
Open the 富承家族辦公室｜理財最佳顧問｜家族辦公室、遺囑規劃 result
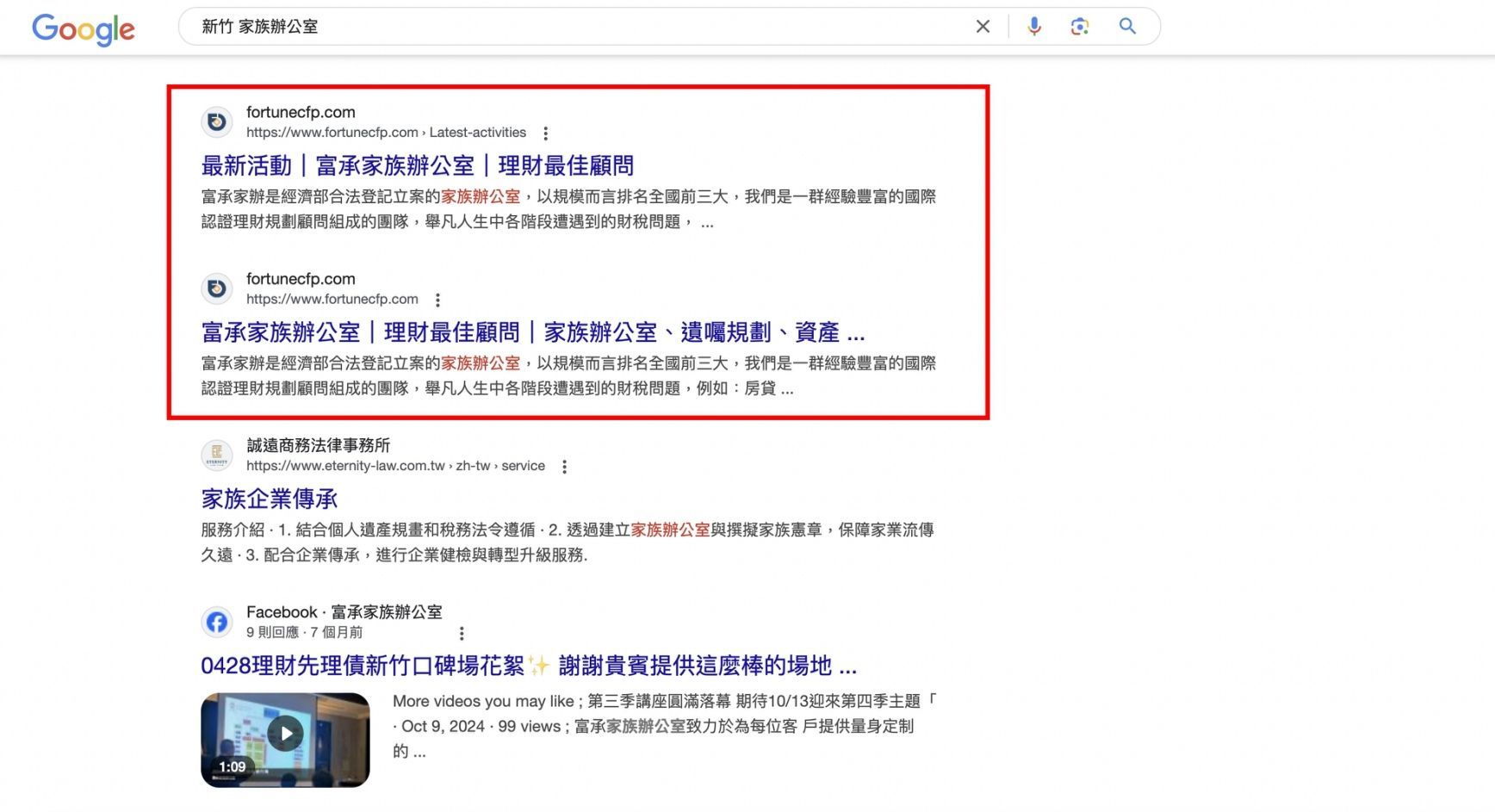point(533,332)
